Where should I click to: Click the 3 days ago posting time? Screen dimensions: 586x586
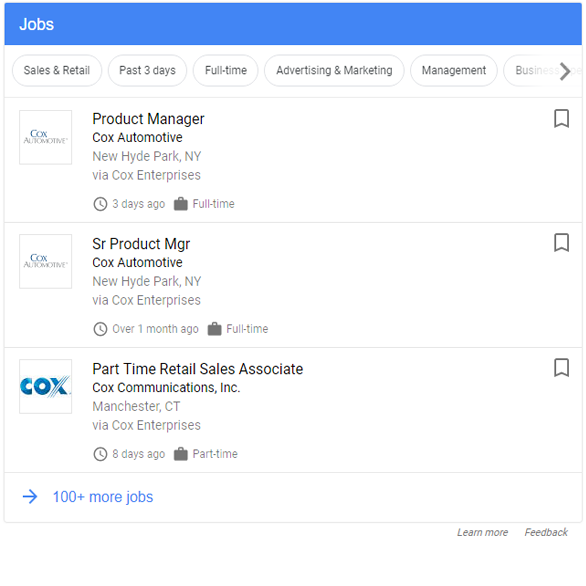pyautogui.click(x=139, y=204)
